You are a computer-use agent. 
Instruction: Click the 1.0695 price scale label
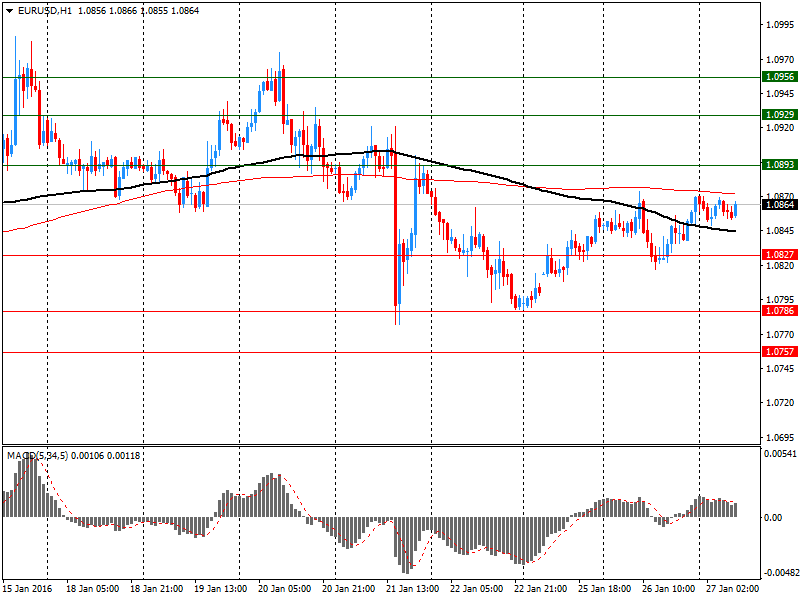click(779, 438)
